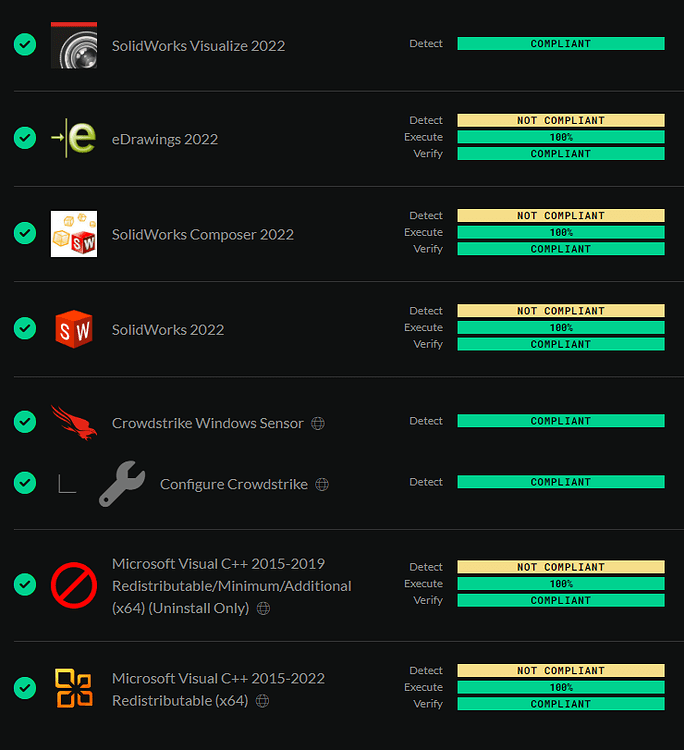The image size is (684, 750).
Task: Click the eDrawings 2022 green e icon
Action: click(x=74, y=138)
